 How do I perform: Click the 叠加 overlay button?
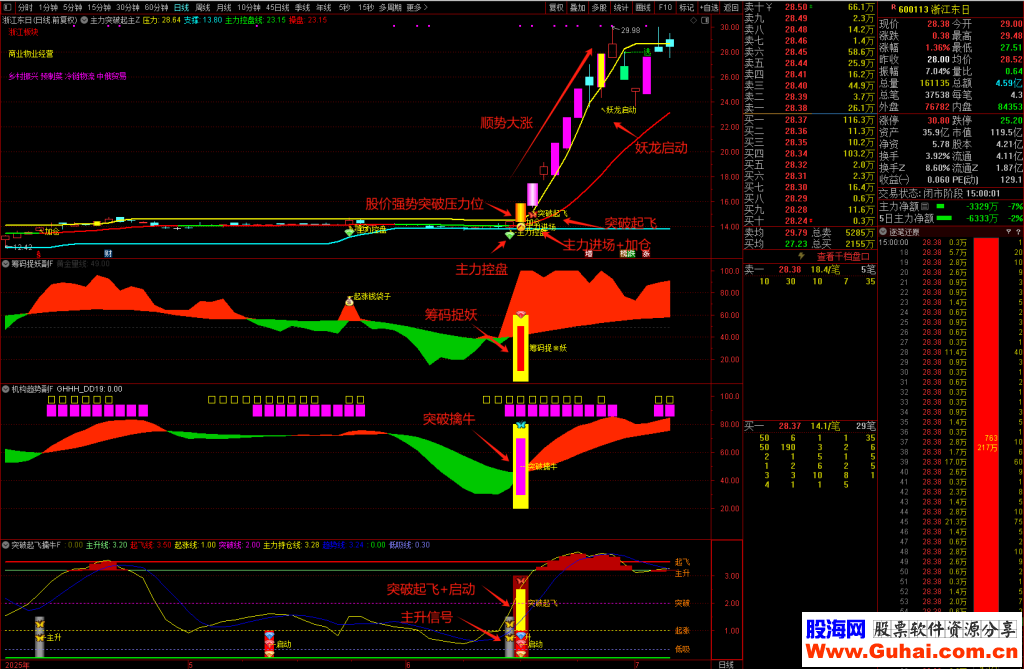578,7
